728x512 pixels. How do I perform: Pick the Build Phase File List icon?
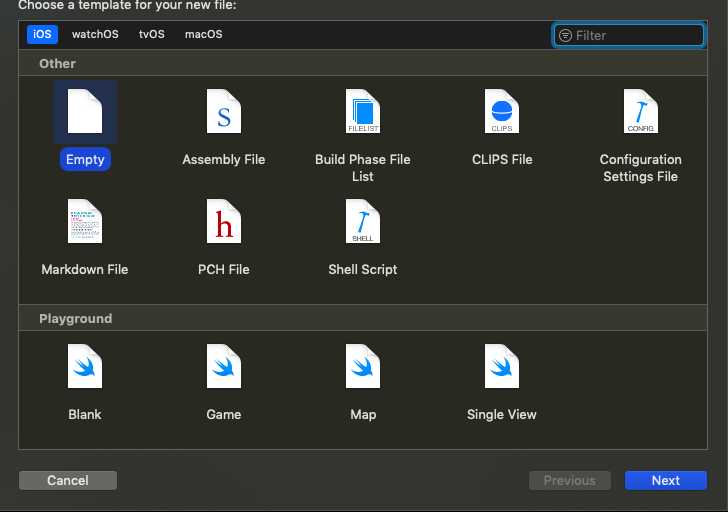pos(363,112)
